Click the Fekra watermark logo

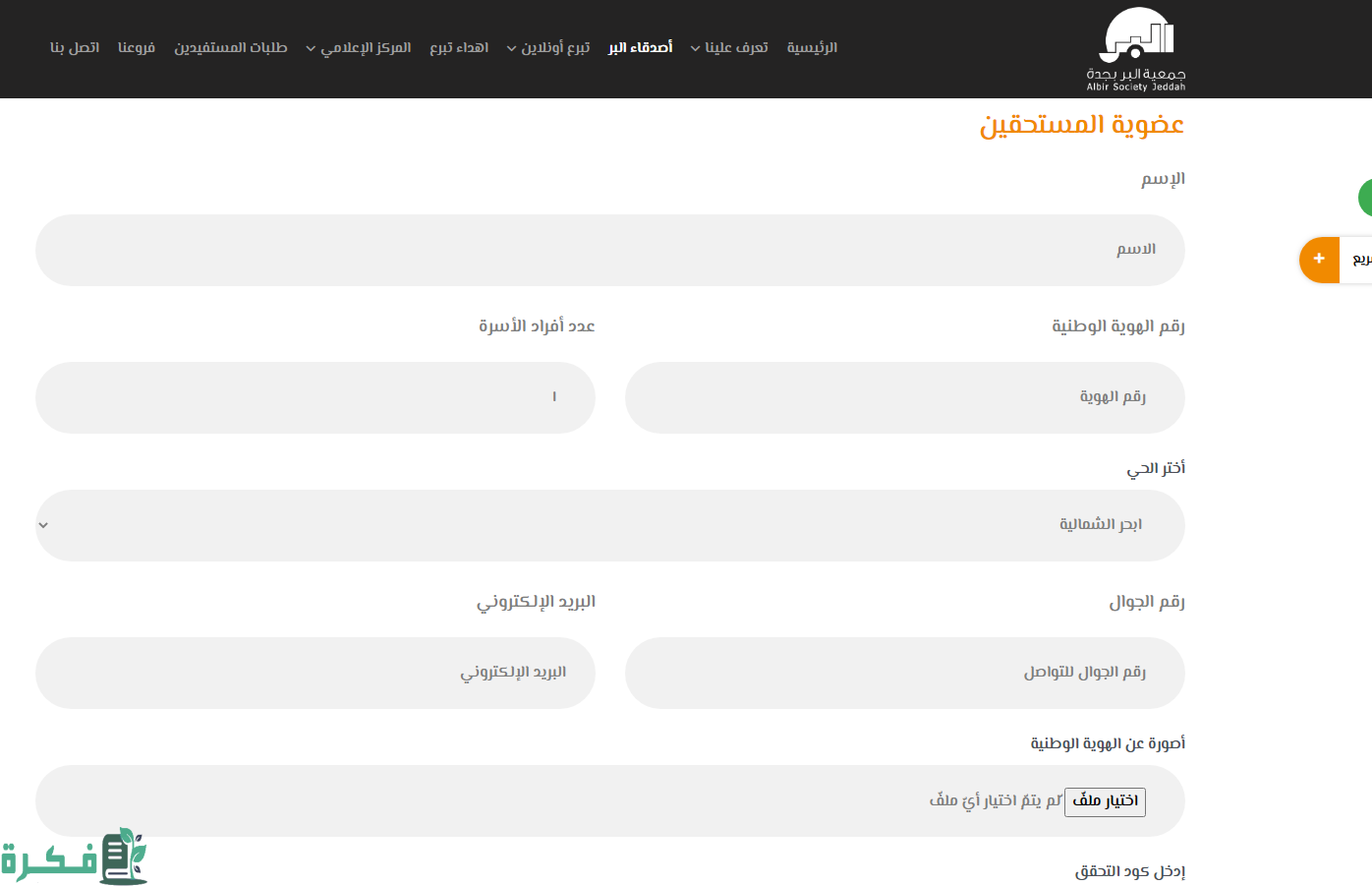pos(74,856)
